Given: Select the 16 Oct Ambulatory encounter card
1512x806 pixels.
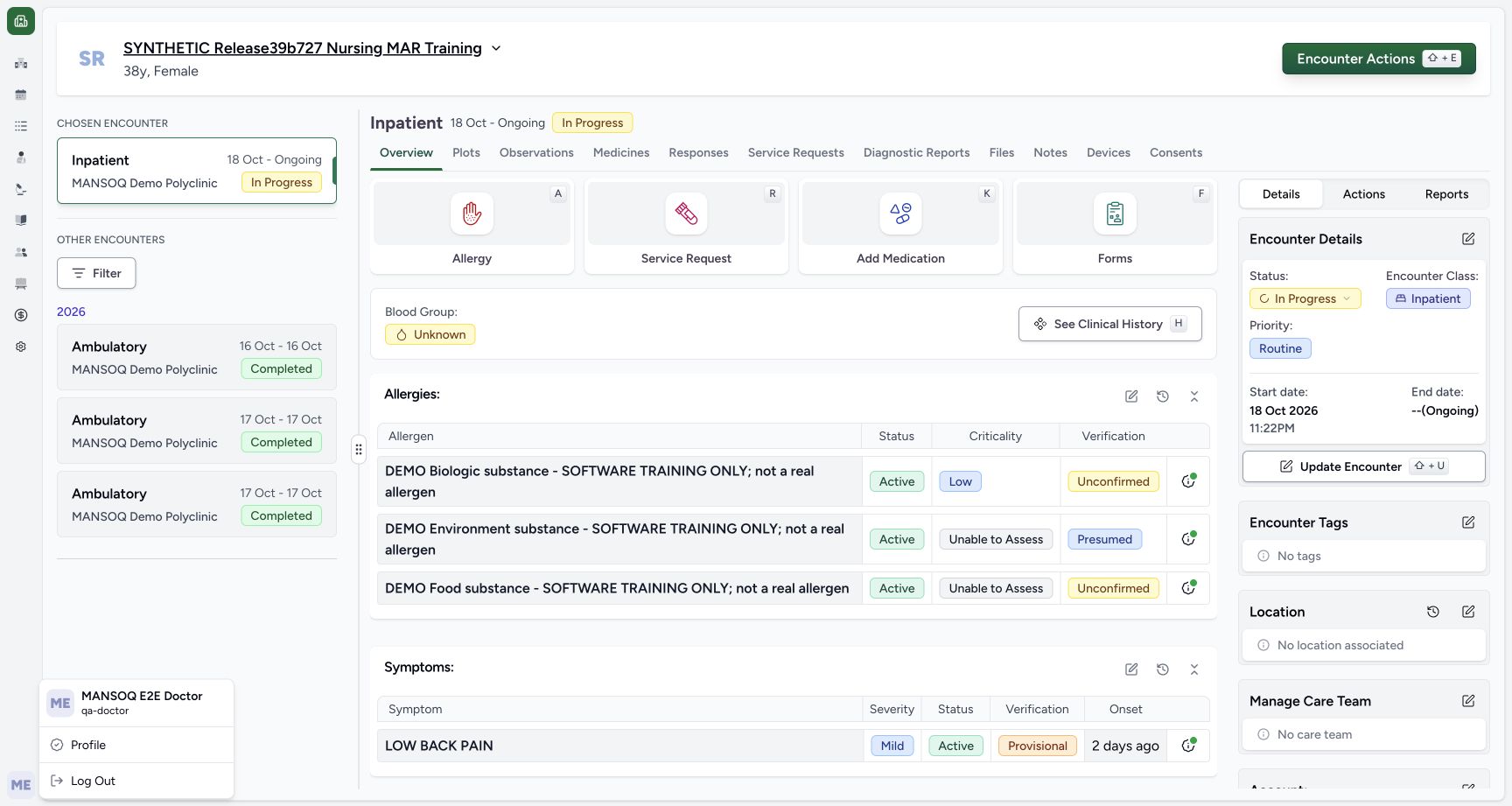Looking at the screenshot, I should tap(197, 357).
